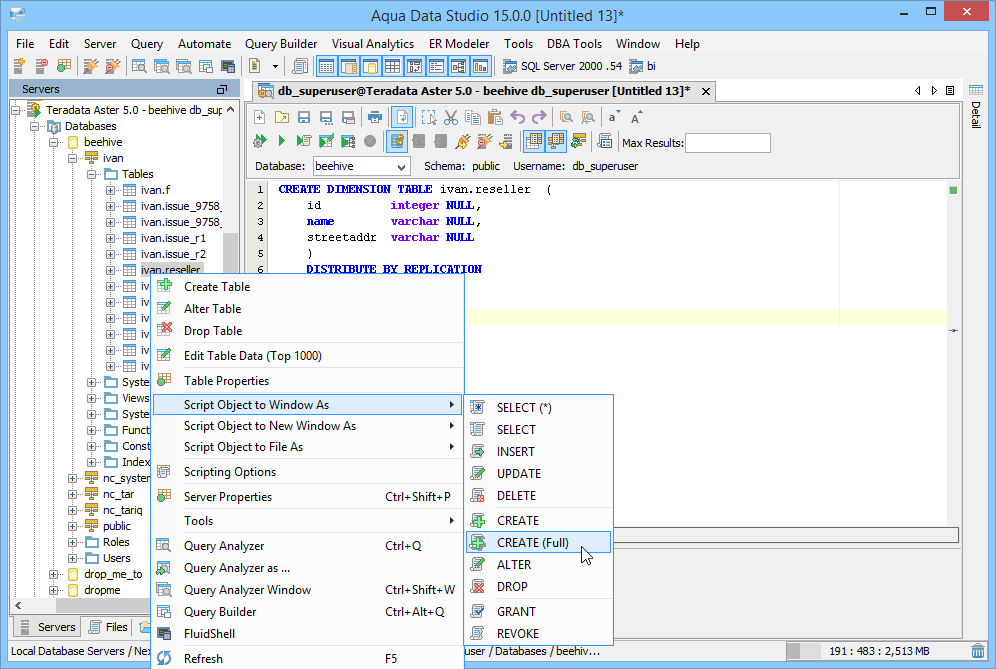Image resolution: width=996 pixels, height=669 pixels.
Task: Click the trash can icon in status bar
Action: point(978,651)
